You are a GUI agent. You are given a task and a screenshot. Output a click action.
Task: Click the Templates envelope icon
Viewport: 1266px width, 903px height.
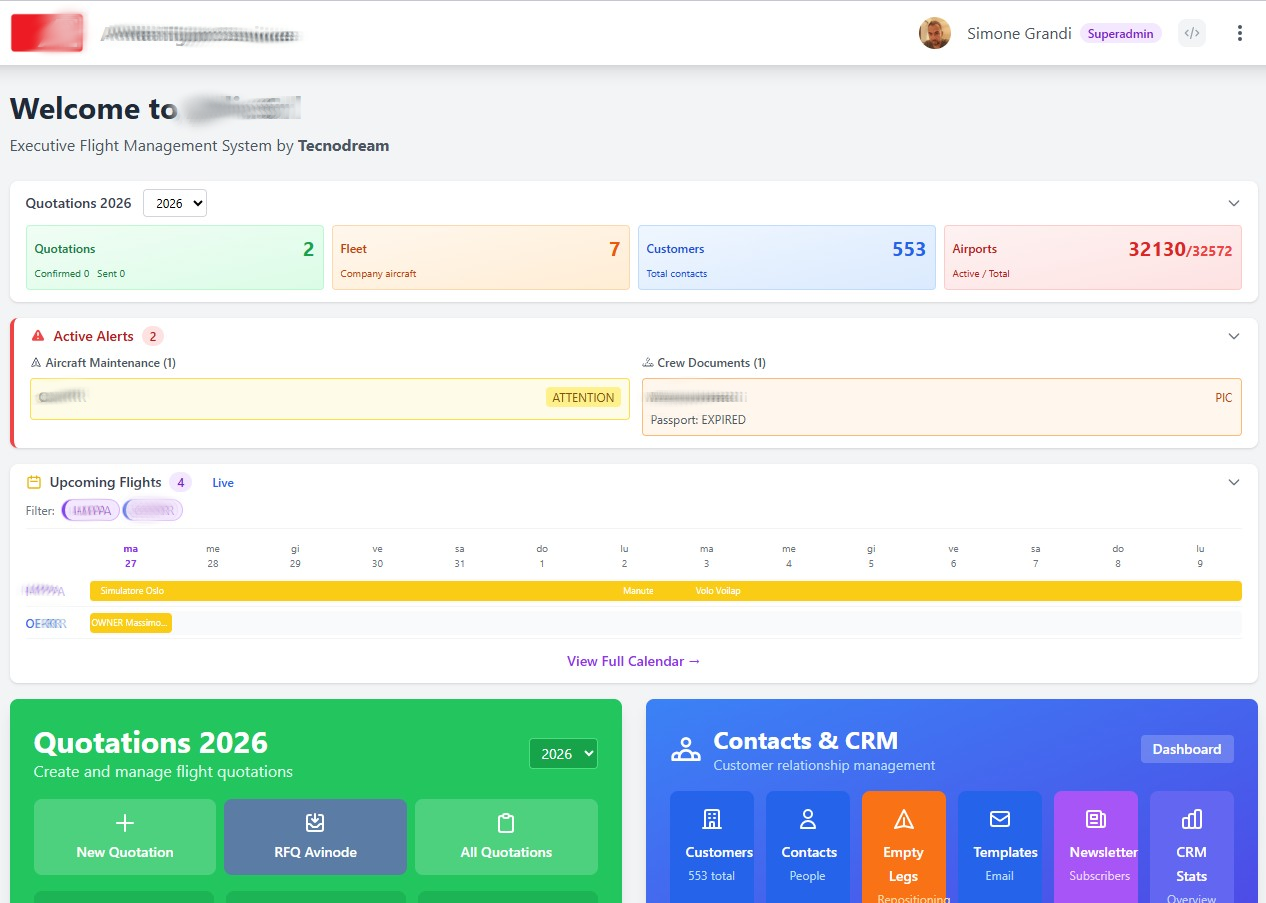click(x=999, y=819)
